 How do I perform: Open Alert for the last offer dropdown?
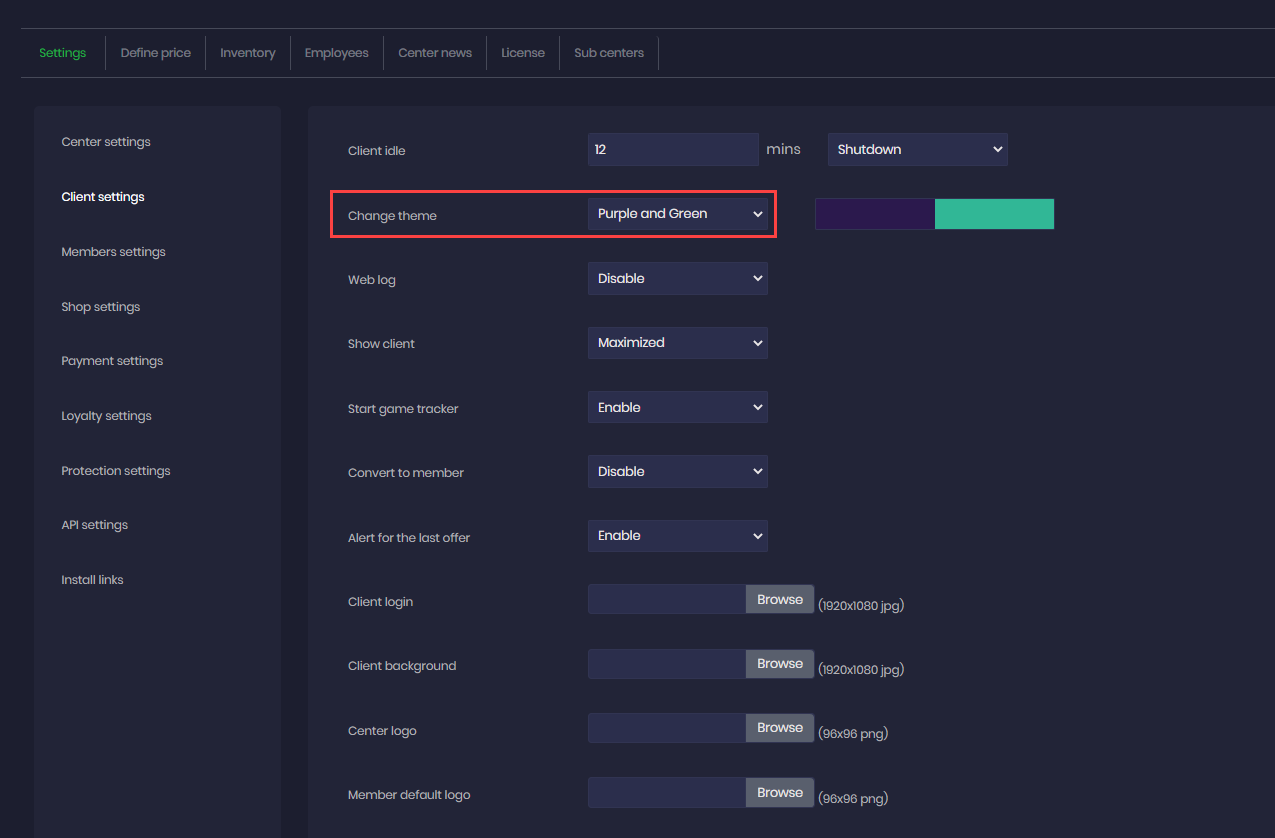[677, 535]
